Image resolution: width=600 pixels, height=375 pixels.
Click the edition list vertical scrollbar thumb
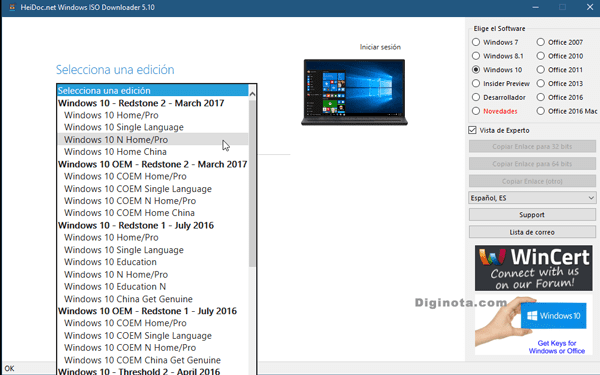pyautogui.click(x=252, y=183)
